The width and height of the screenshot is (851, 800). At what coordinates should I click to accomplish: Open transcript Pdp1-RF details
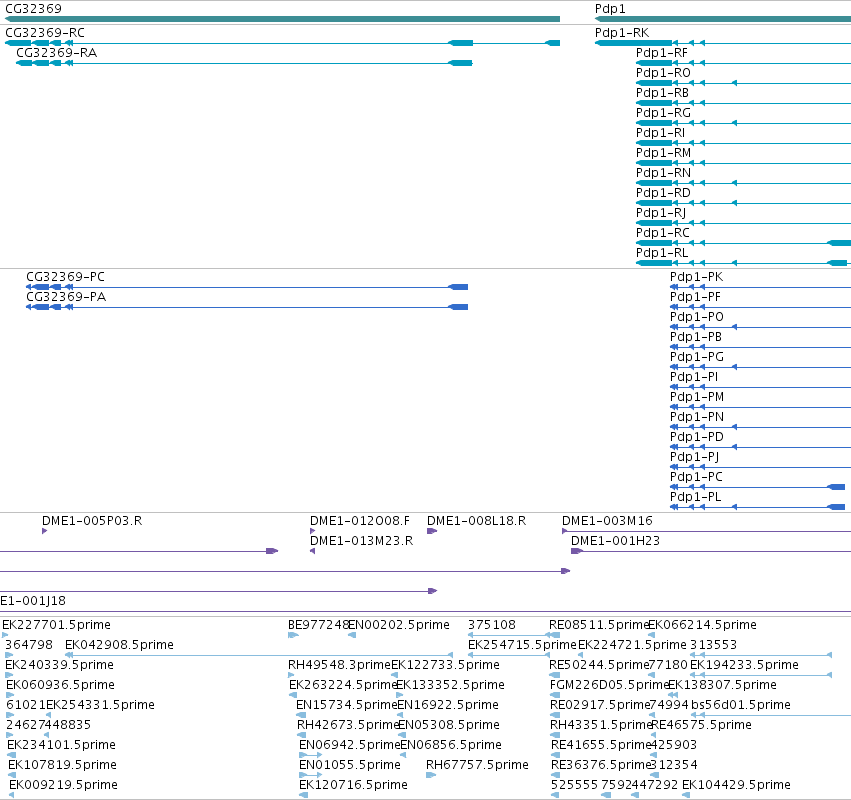(x=662, y=53)
